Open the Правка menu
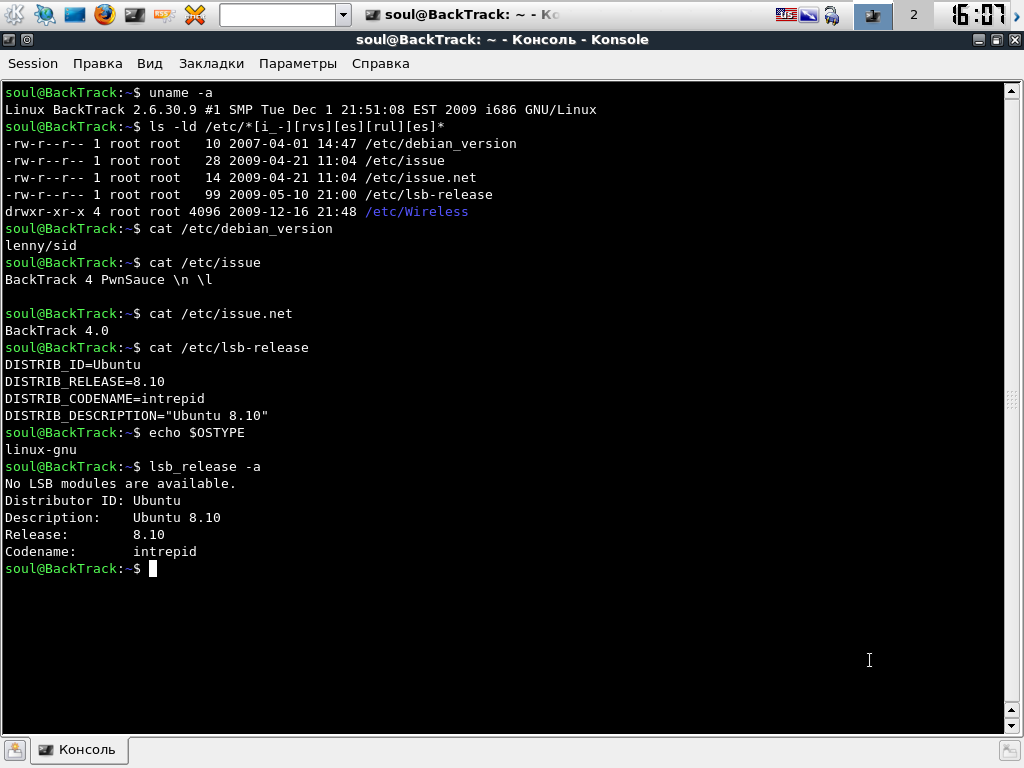 [97, 64]
